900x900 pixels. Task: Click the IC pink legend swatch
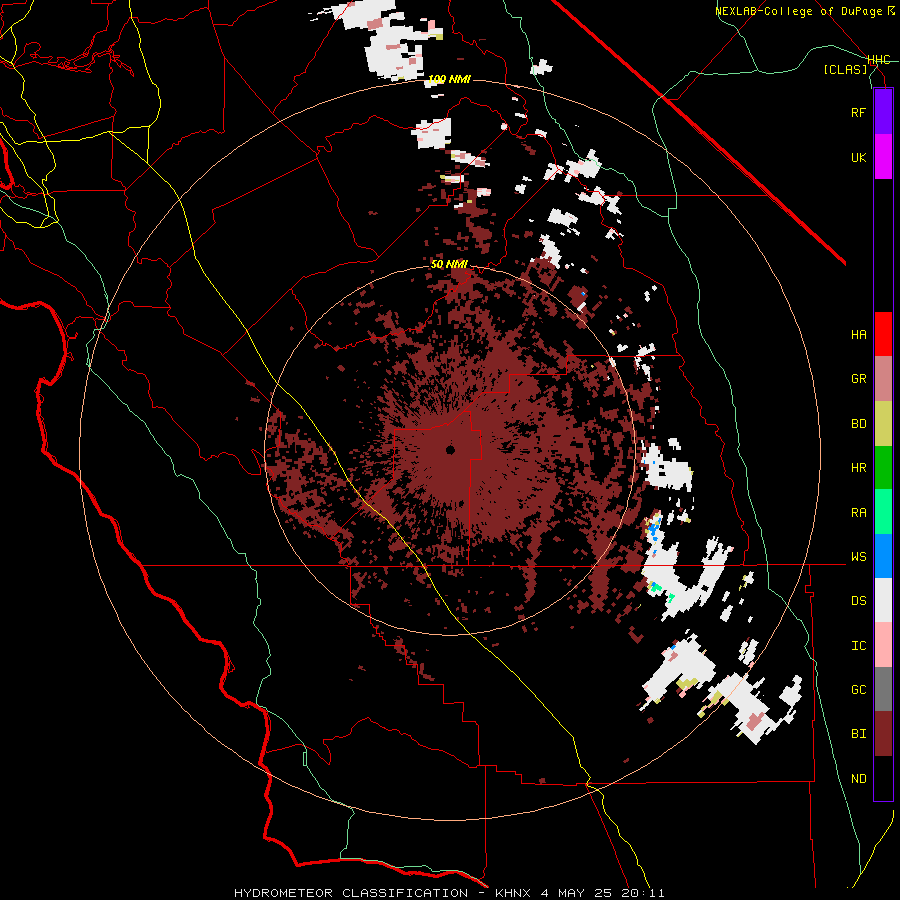click(x=883, y=645)
